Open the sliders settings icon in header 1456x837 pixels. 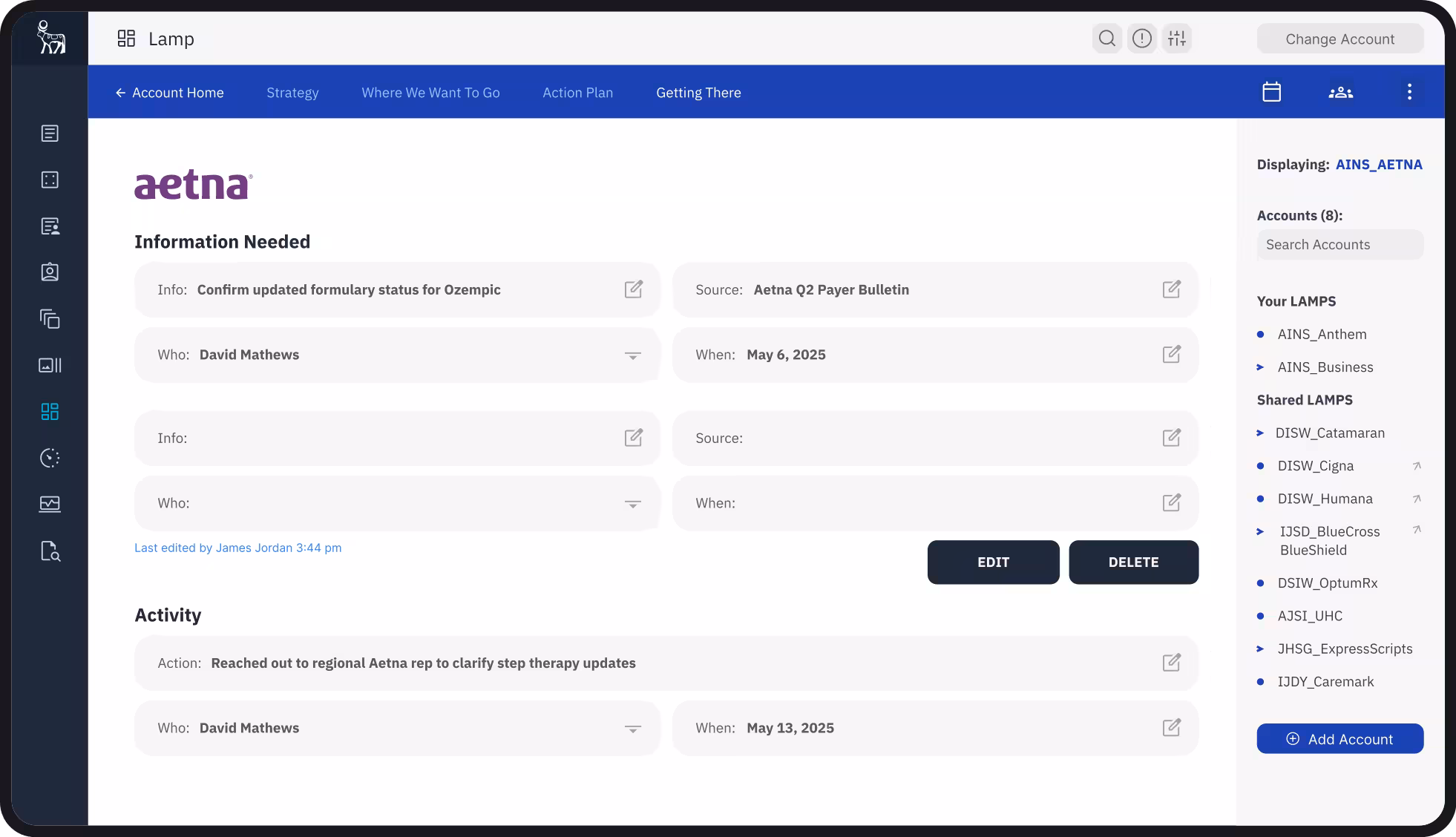pyautogui.click(x=1177, y=39)
